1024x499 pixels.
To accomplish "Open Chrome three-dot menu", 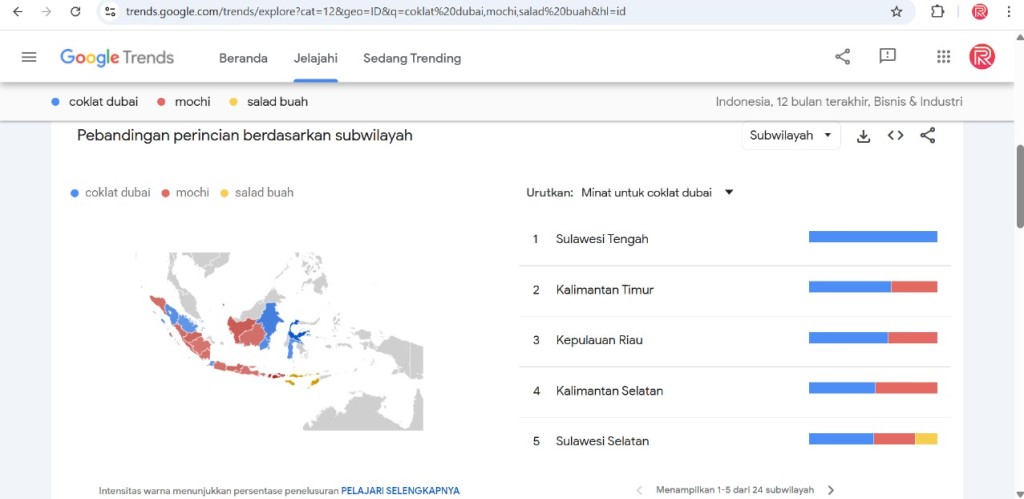I will pos(1009,11).
